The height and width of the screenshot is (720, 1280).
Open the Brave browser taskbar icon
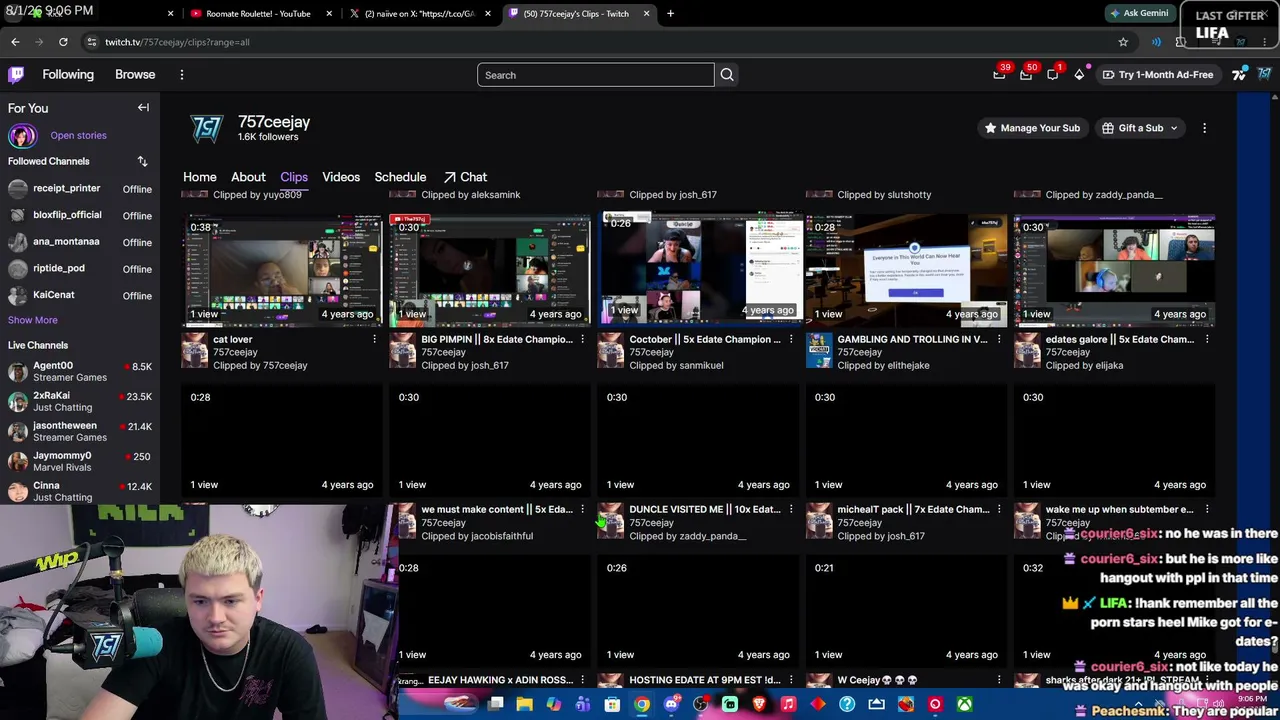point(759,705)
